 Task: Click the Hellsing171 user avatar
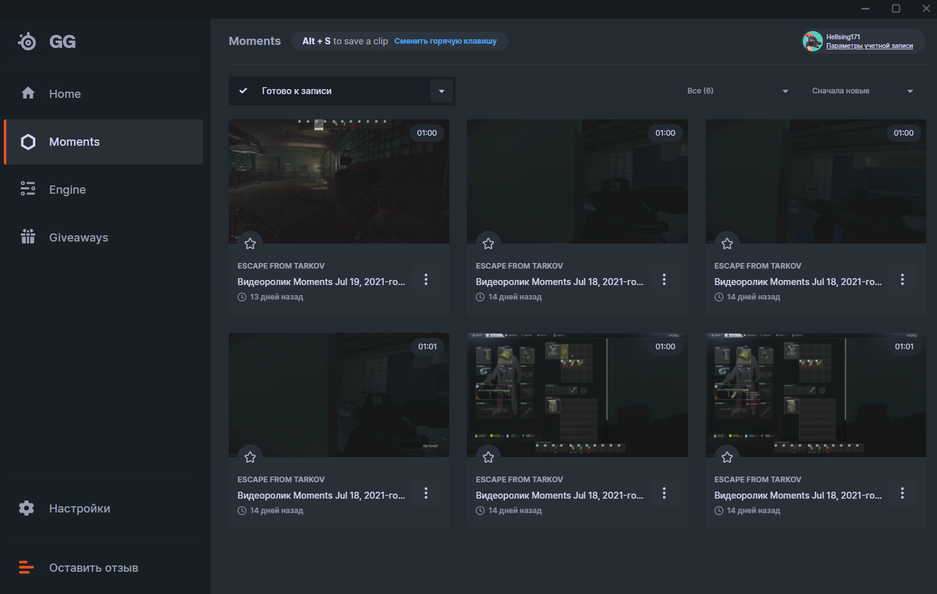(x=812, y=41)
